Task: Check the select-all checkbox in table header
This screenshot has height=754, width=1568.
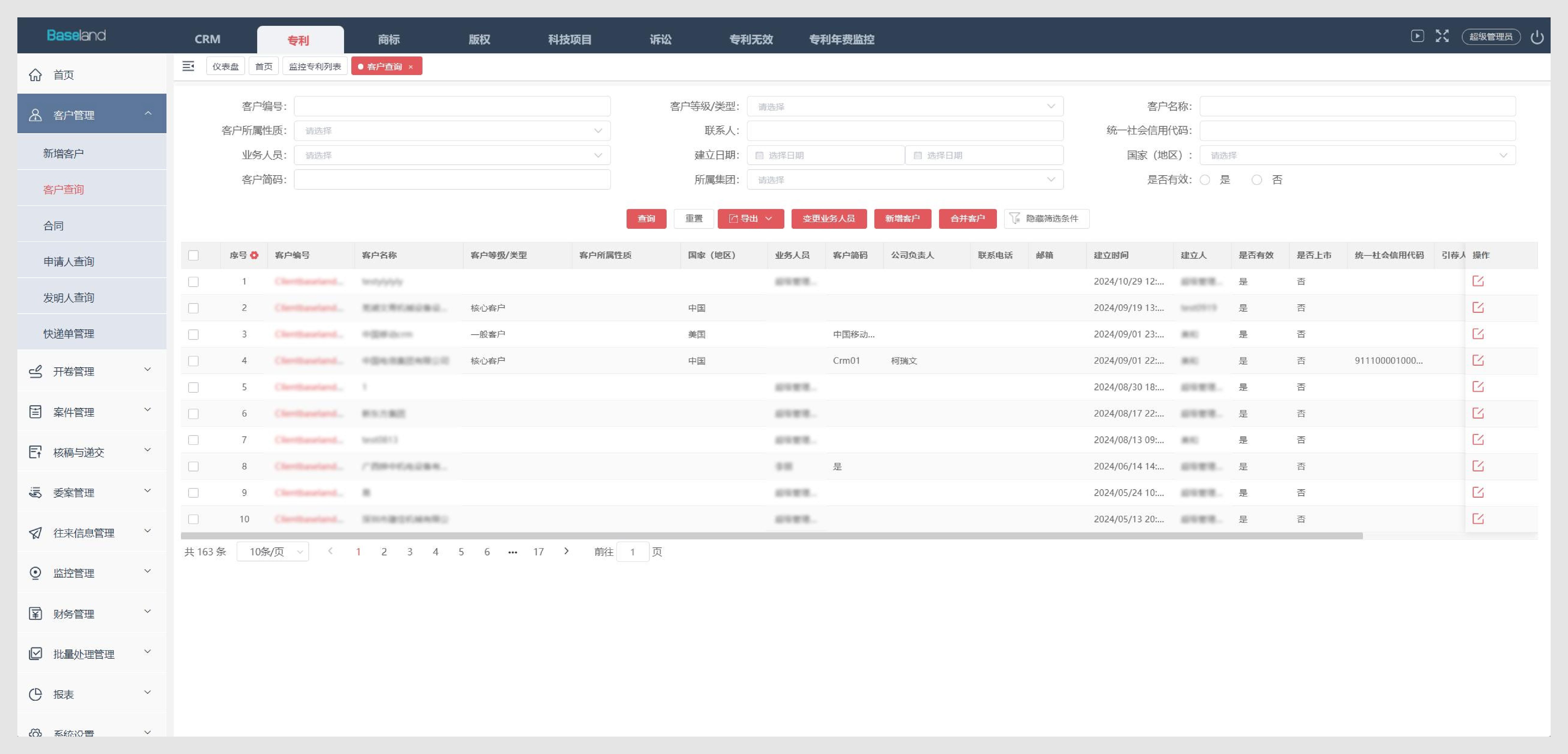Action: coord(193,255)
